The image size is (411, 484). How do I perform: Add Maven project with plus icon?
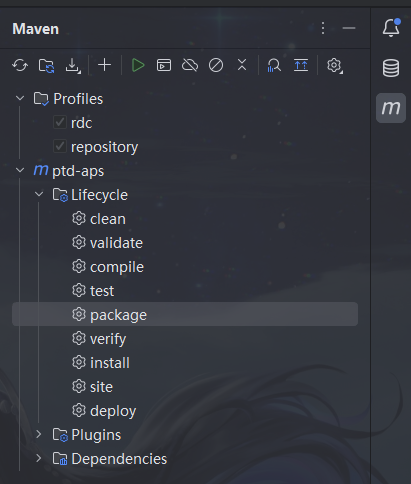click(x=104, y=65)
